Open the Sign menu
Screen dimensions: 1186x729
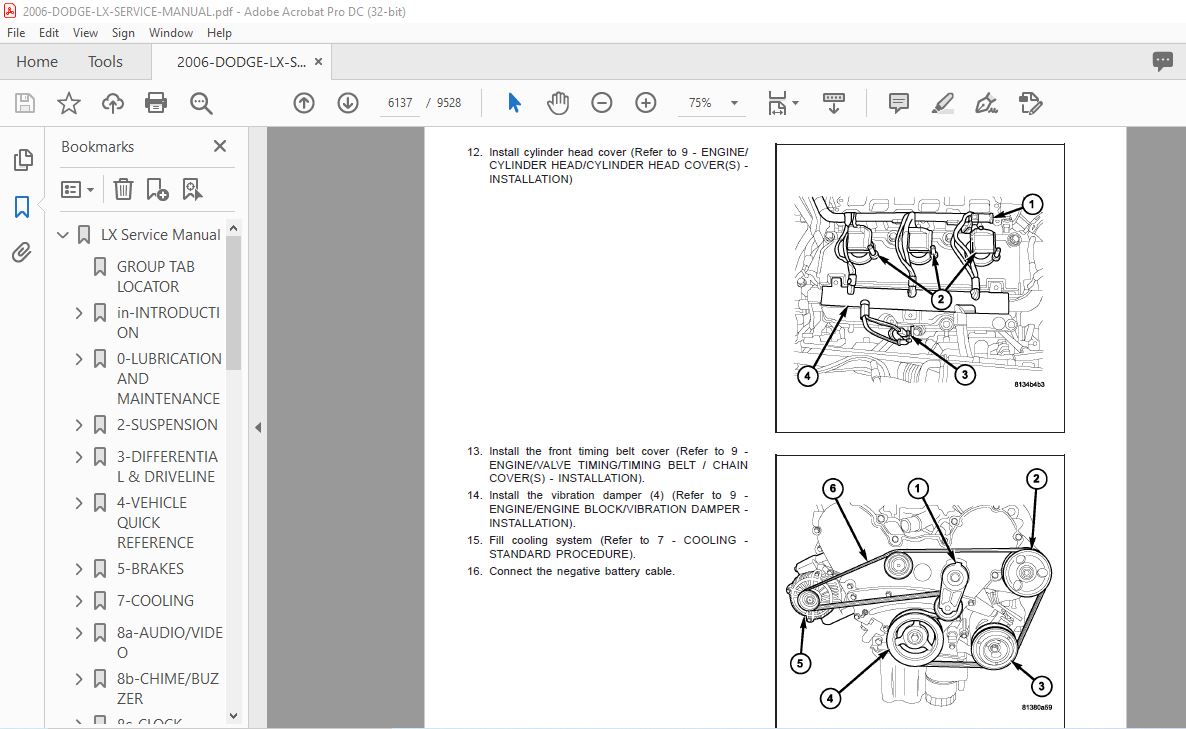point(123,33)
